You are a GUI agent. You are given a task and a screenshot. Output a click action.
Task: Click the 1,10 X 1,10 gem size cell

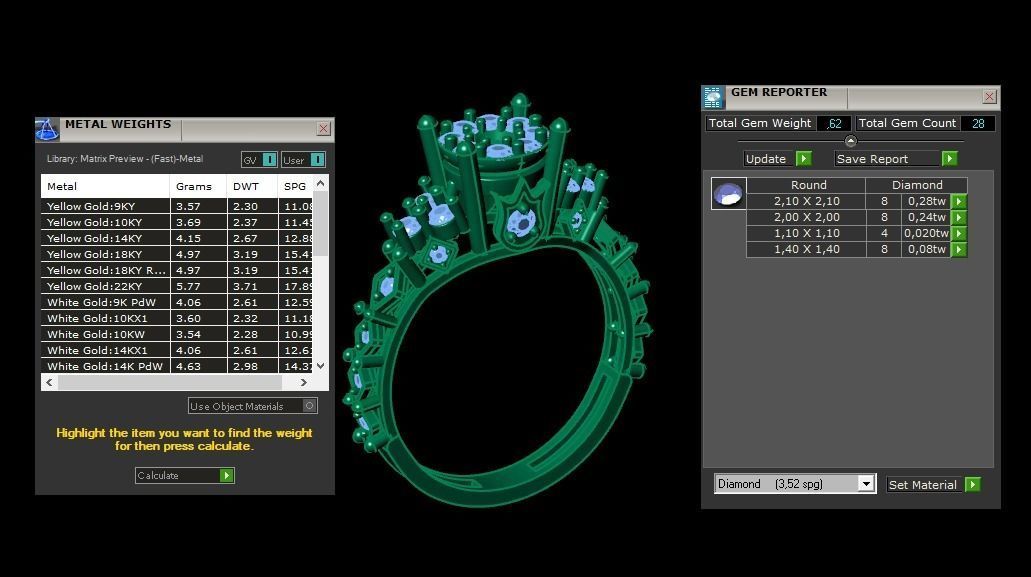806,233
